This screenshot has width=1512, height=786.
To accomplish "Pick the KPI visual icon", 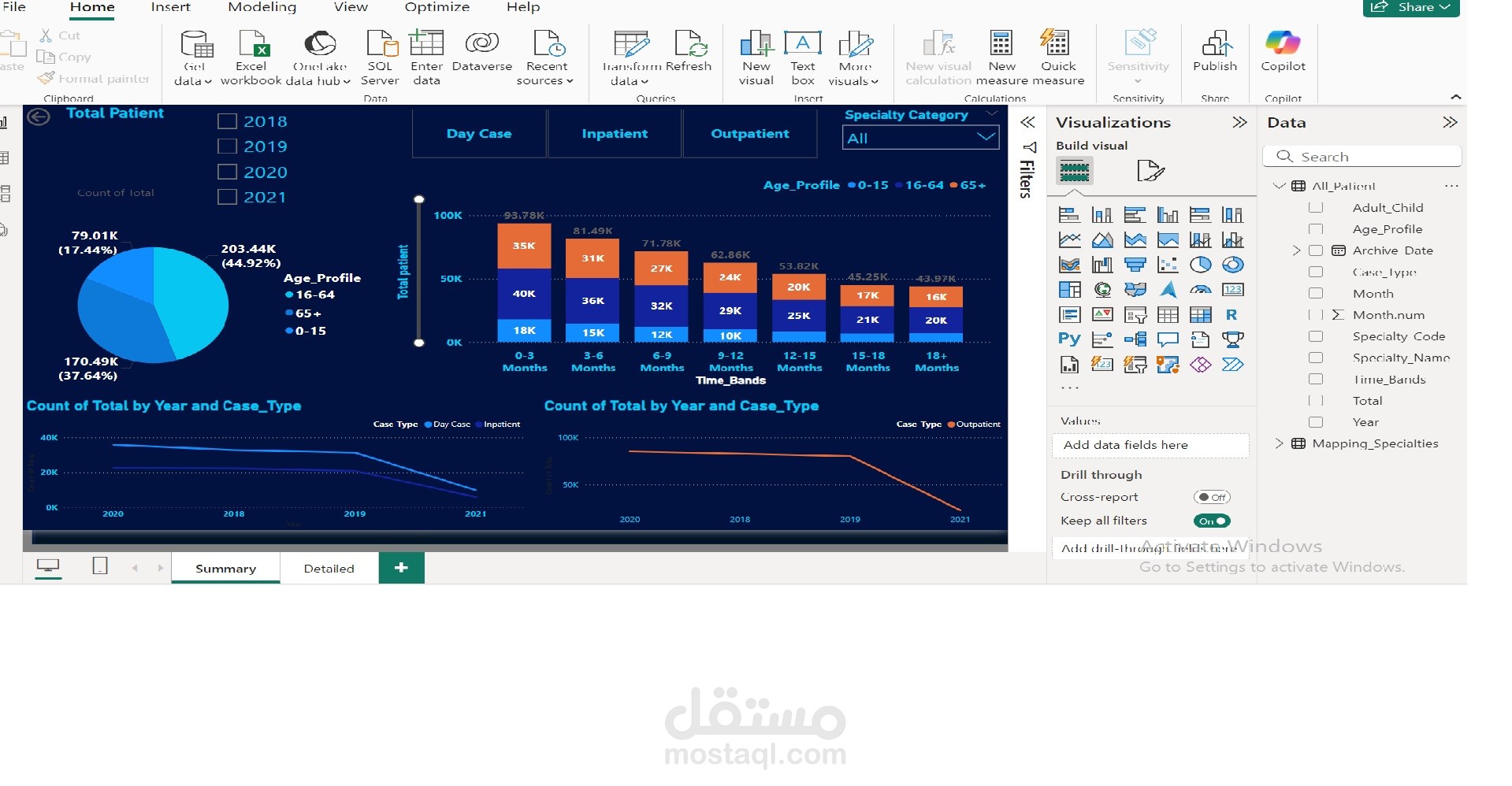I will click(x=1102, y=315).
